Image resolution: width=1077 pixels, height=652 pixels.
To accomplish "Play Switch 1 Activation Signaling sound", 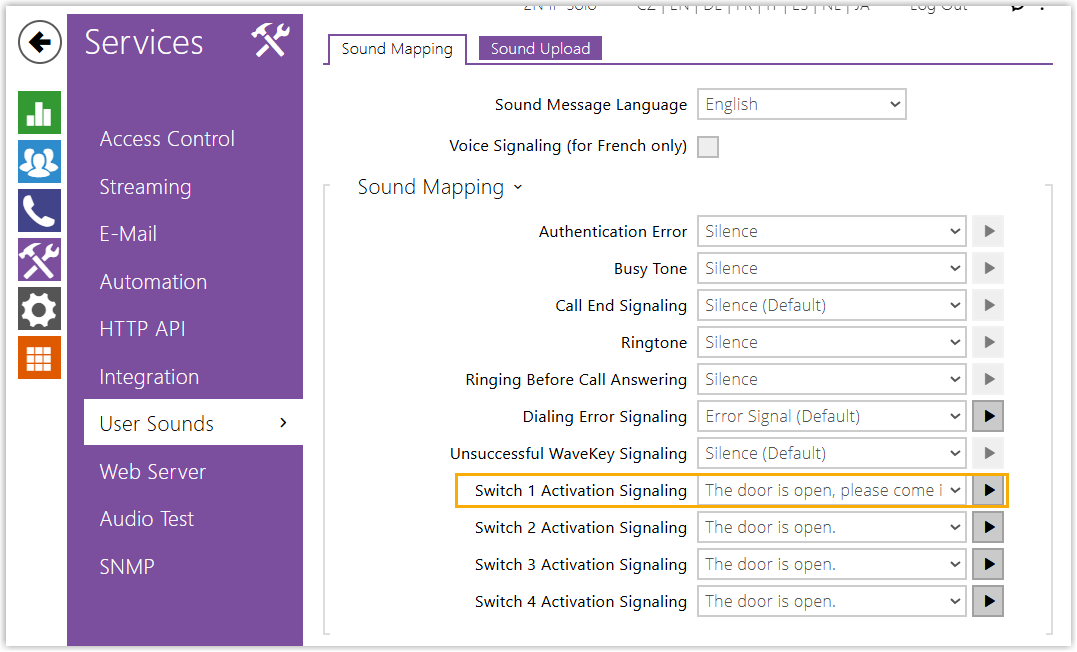I will pyautogui.click(x=988, y=490).
